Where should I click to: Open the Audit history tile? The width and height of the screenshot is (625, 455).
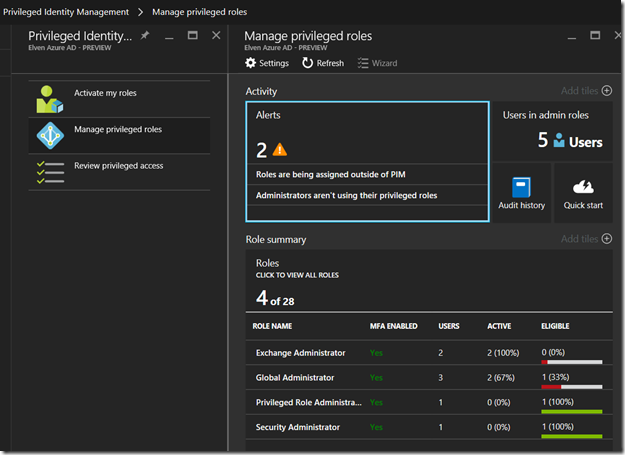click(x=521, y=193)
